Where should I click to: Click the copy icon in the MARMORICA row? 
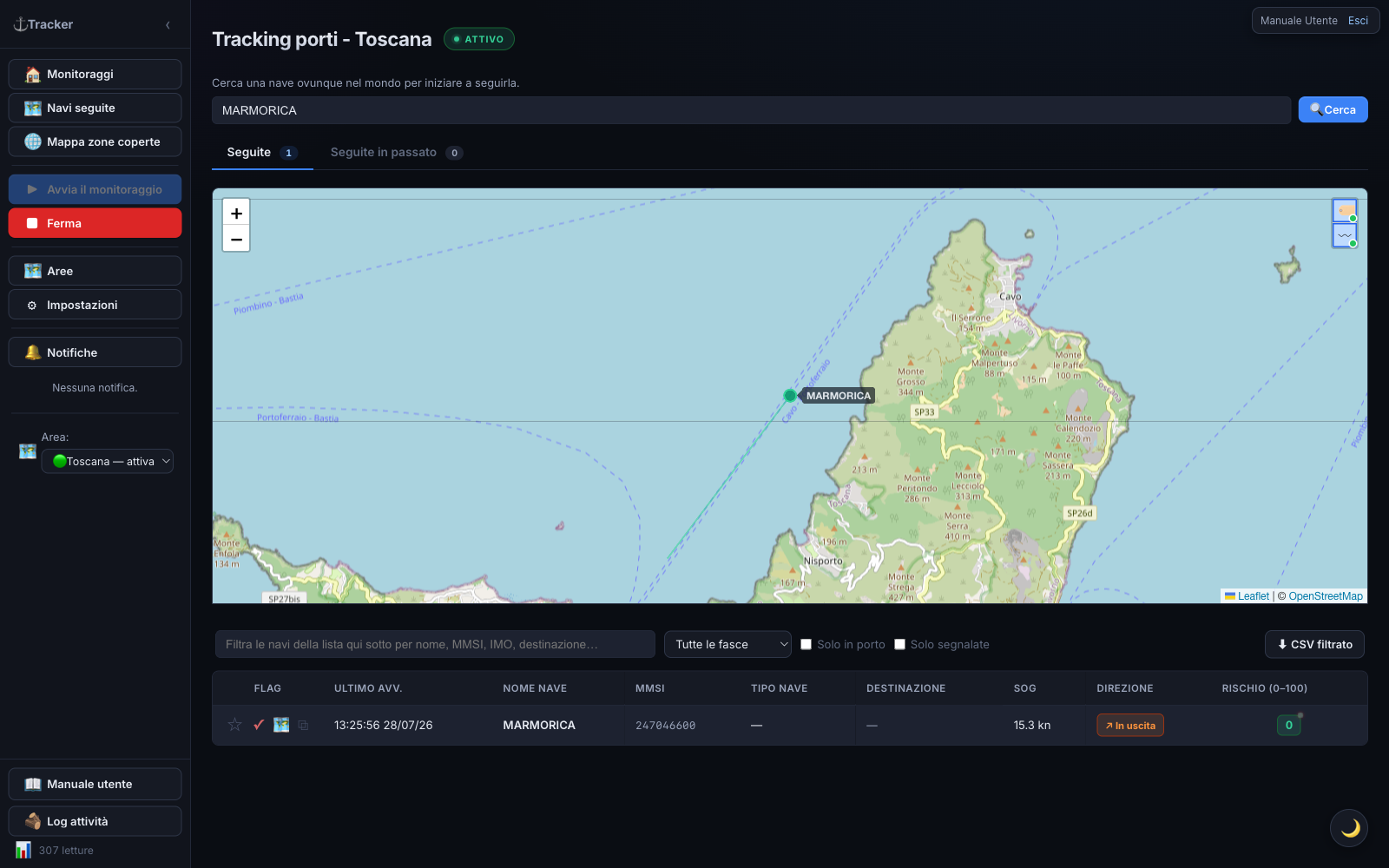click(x=303, y=725)
